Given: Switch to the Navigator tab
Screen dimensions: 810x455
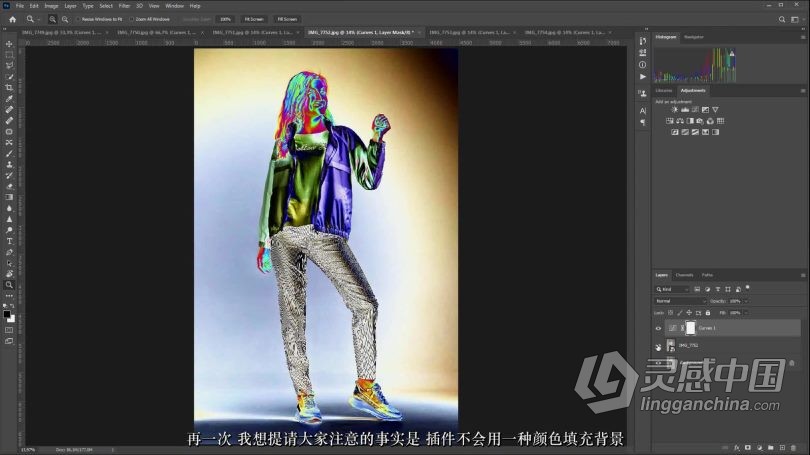Looking at the screenshot, I should pos(693,37).
